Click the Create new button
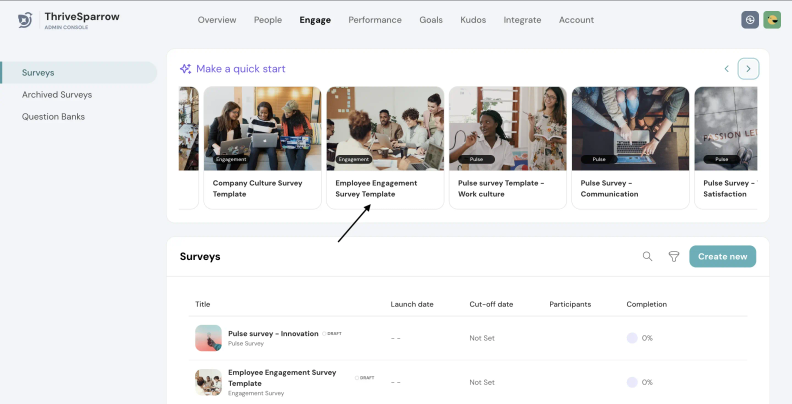 [x=722, y=257]
